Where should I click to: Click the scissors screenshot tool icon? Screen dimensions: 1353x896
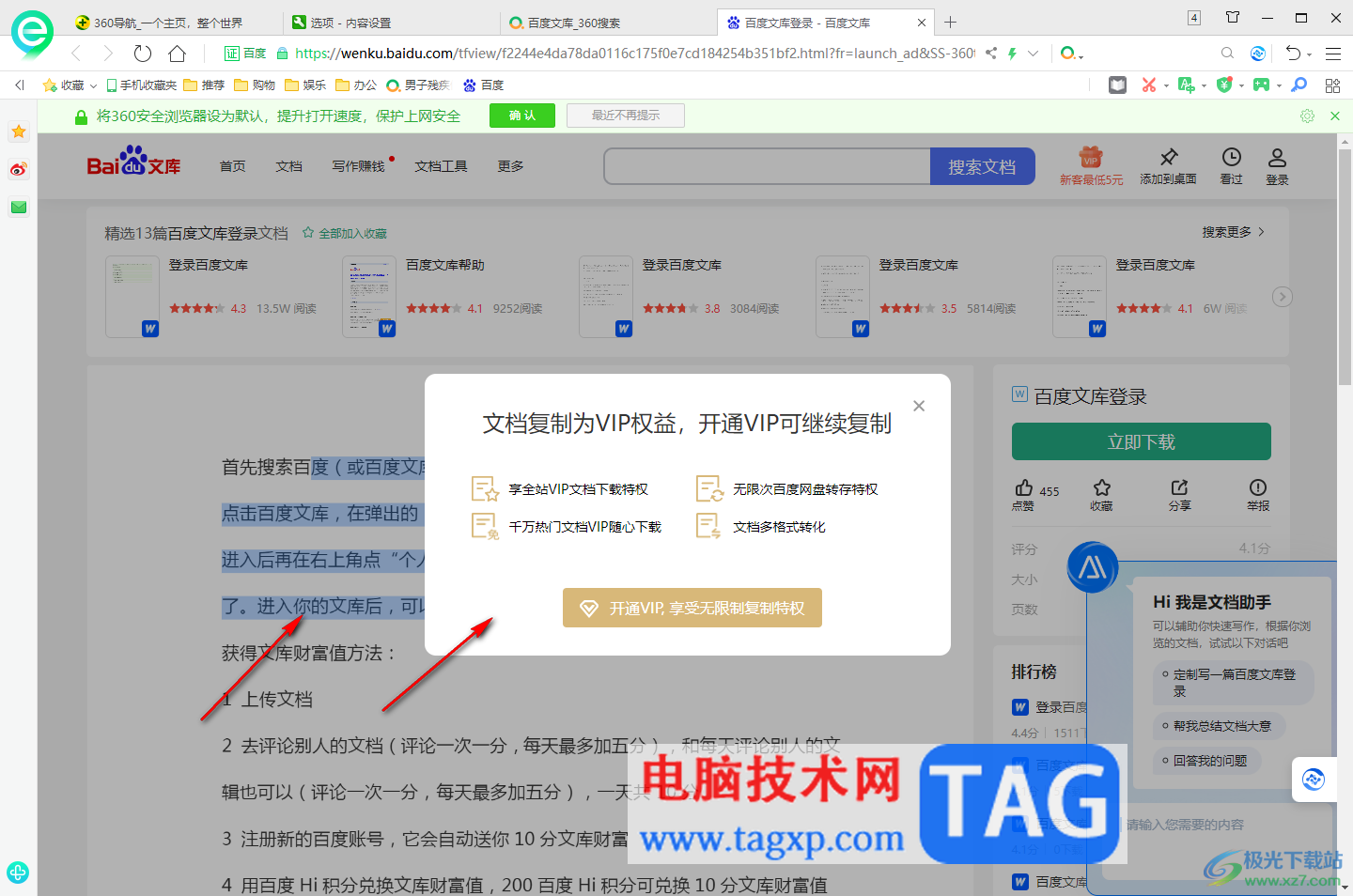1148,85
